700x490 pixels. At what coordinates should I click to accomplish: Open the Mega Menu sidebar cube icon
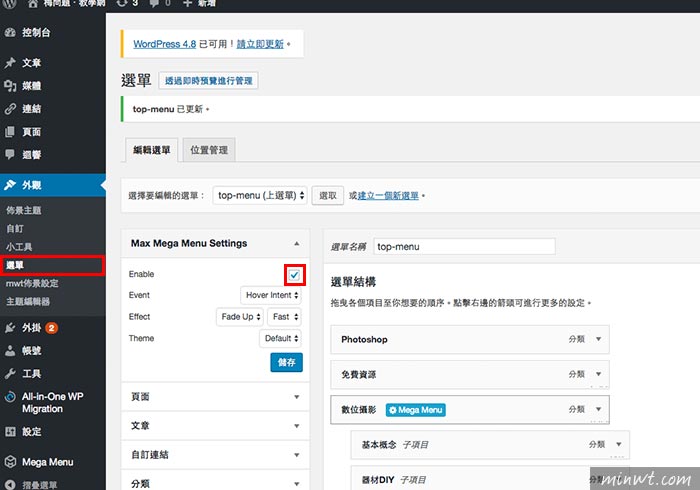pos(10,462)
